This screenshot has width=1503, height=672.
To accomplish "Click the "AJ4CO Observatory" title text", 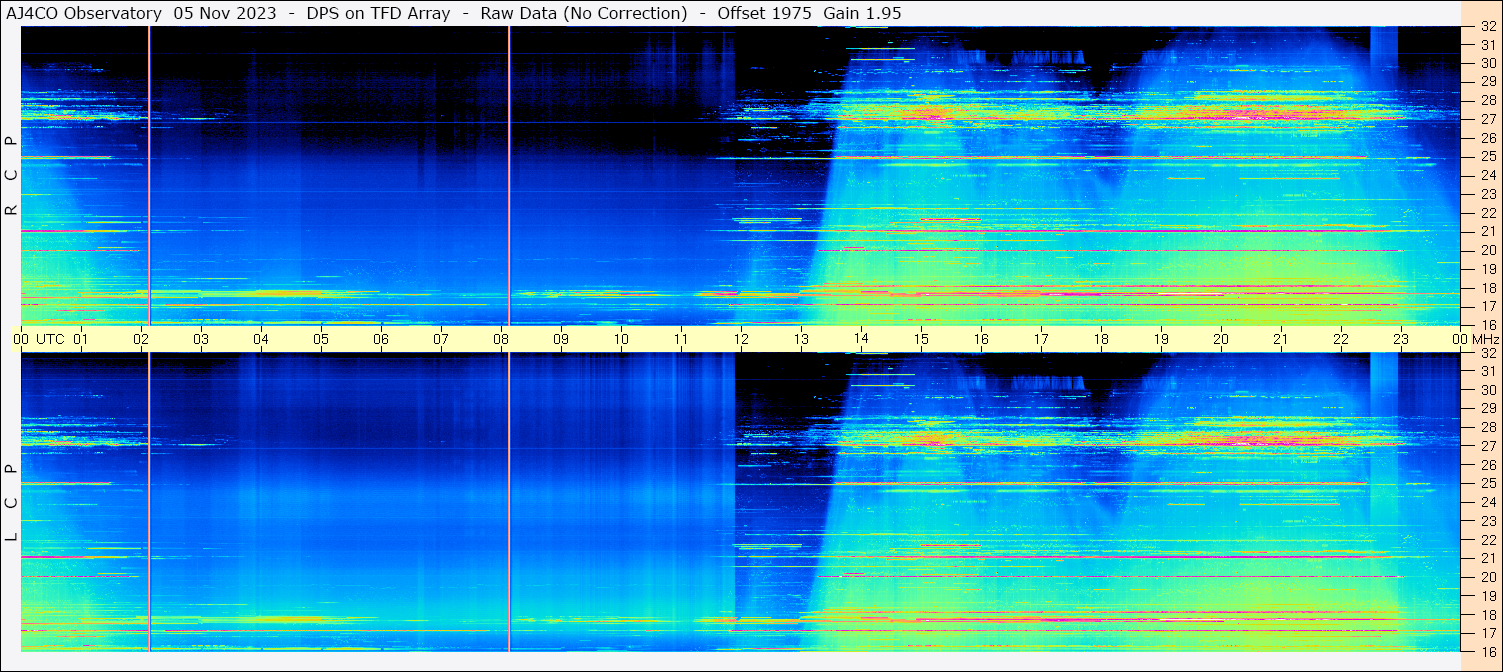I will (x=84, y=13).
